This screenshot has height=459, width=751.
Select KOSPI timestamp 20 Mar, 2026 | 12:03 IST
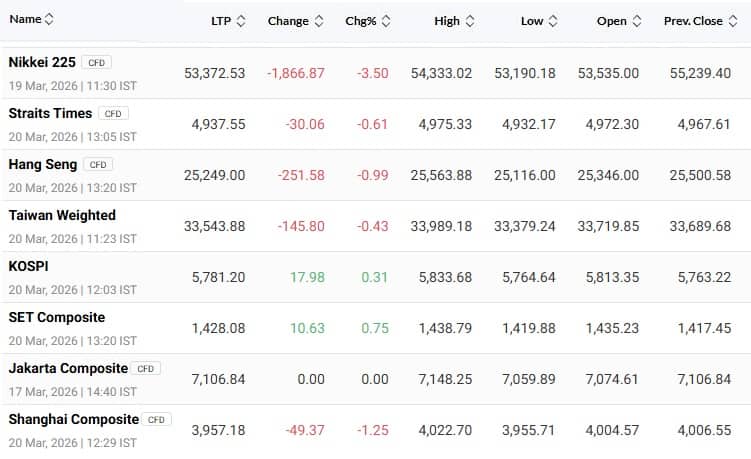(72, 290)
